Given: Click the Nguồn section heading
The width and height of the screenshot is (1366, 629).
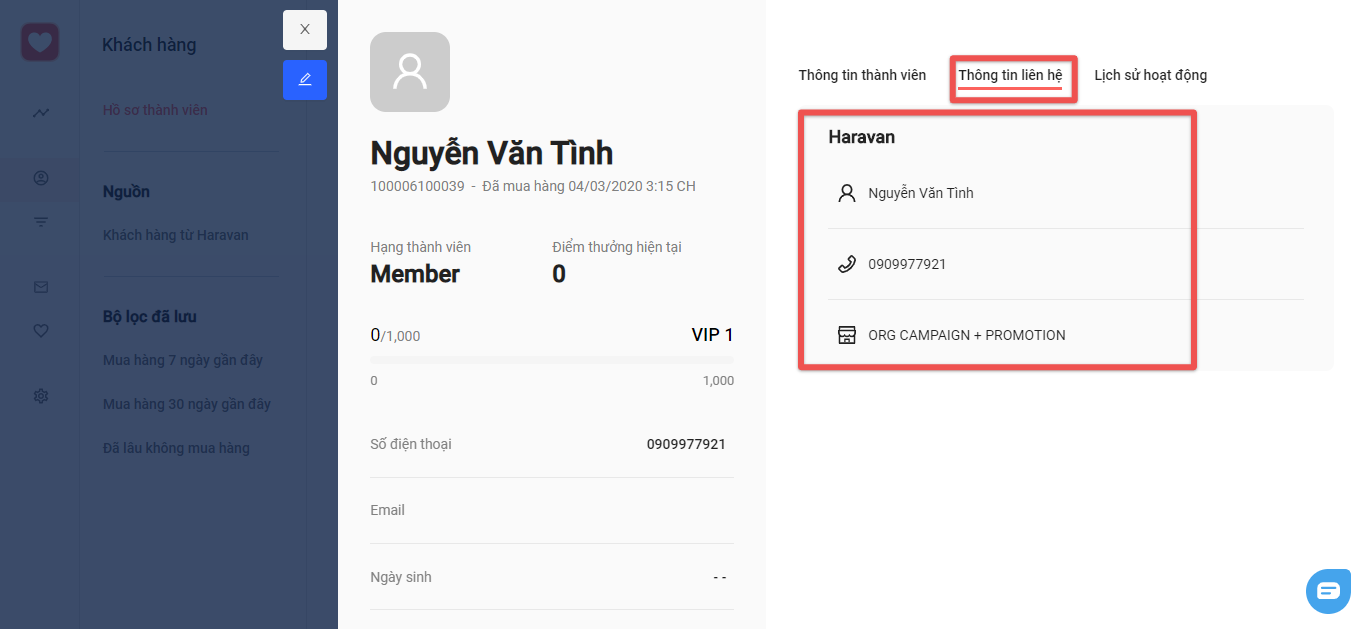Looking at the screenshot, I should (126, 192).
